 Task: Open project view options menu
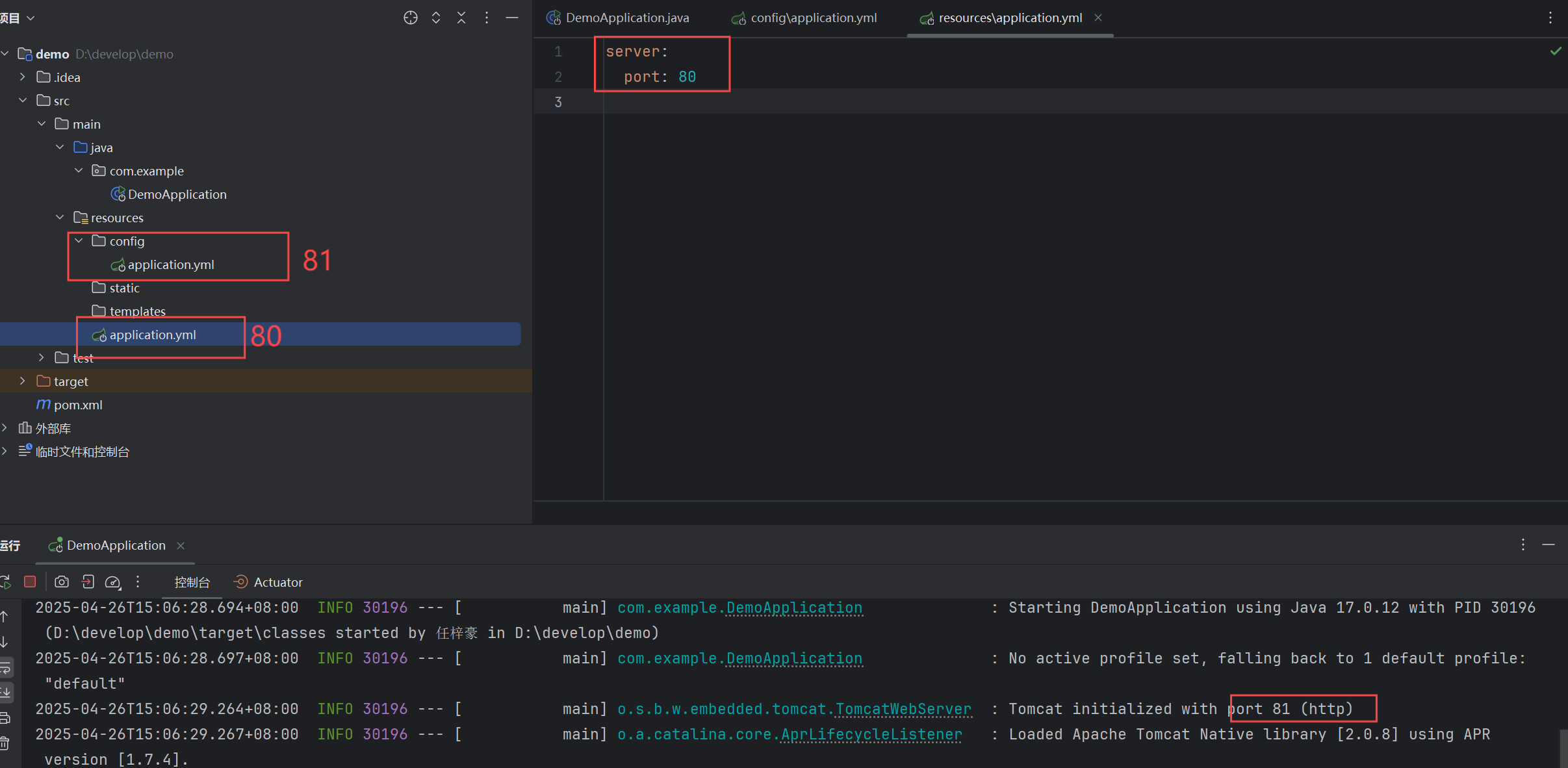tap(487, 18)
